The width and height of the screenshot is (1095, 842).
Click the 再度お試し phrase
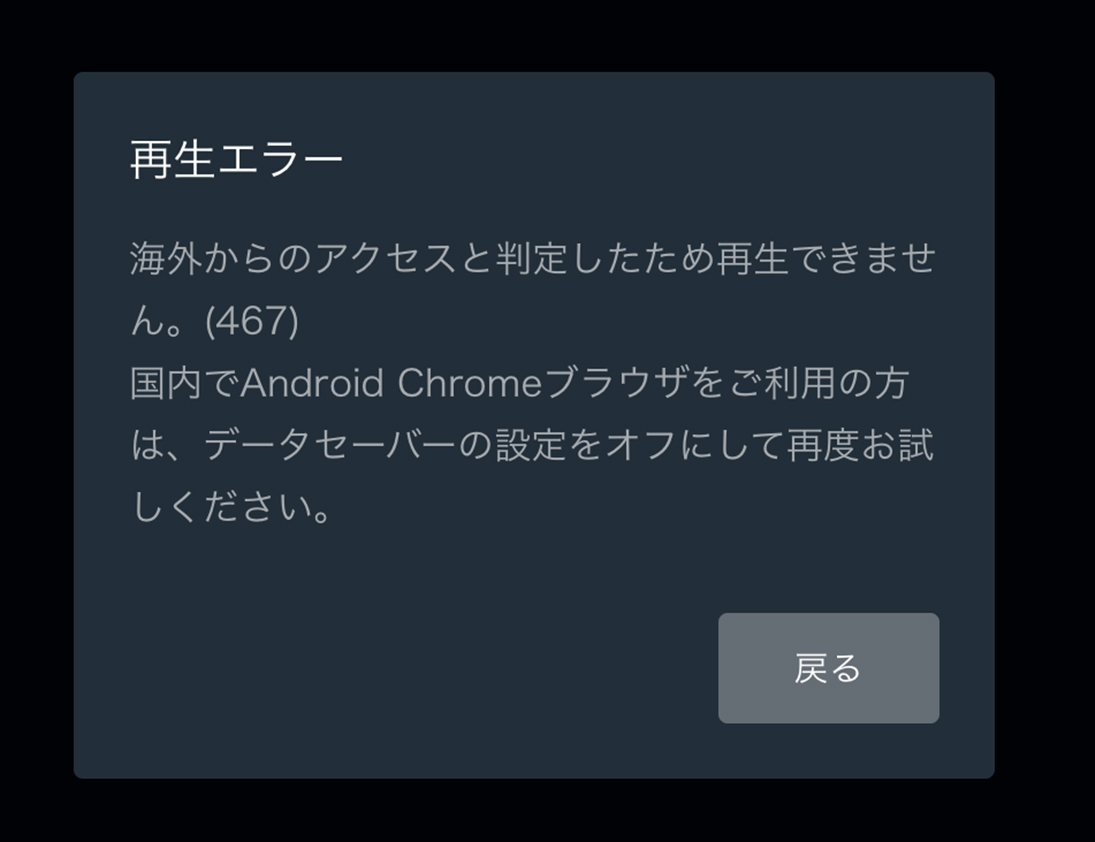click(860, 445)
